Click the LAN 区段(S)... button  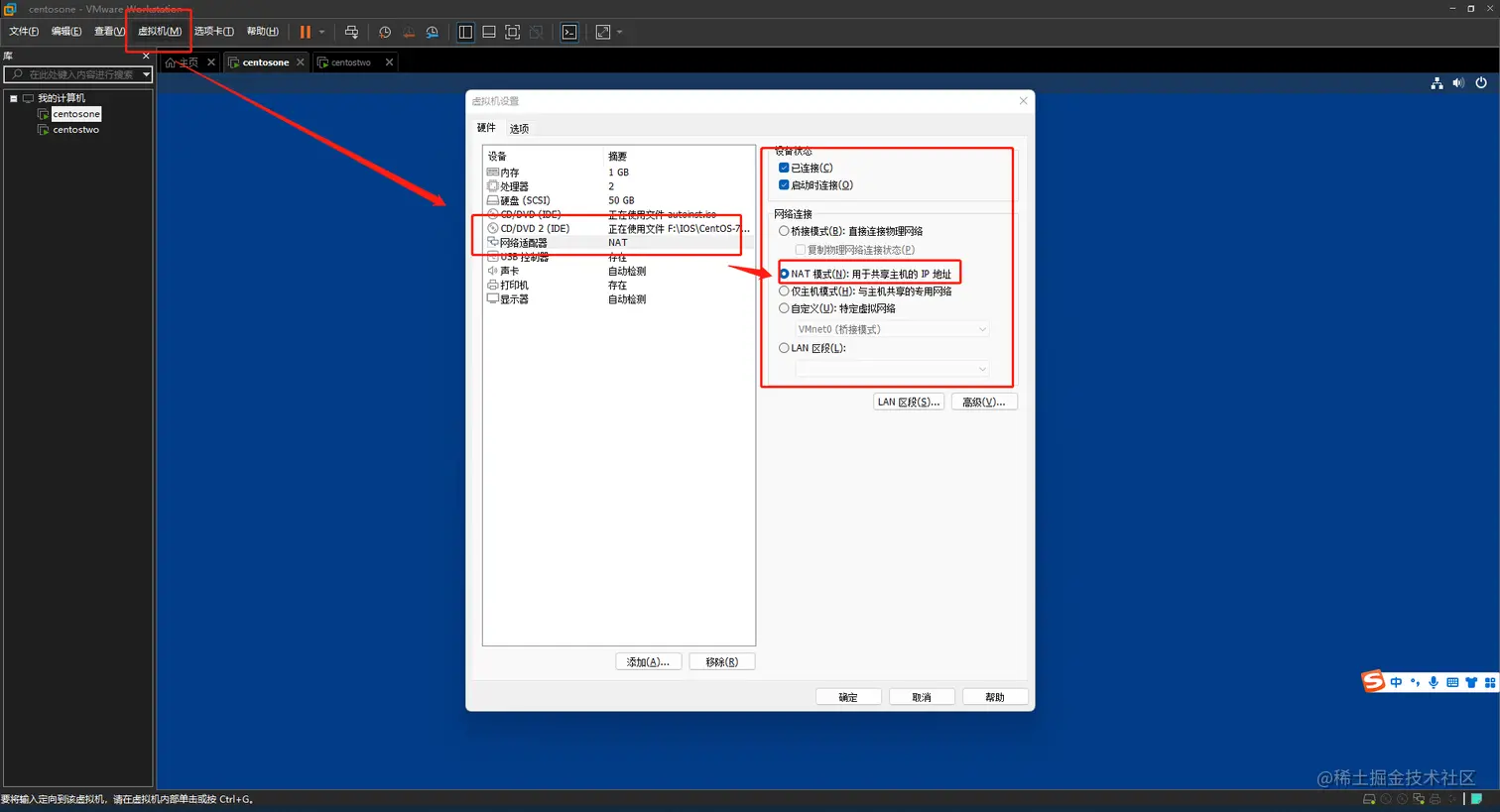908,402
